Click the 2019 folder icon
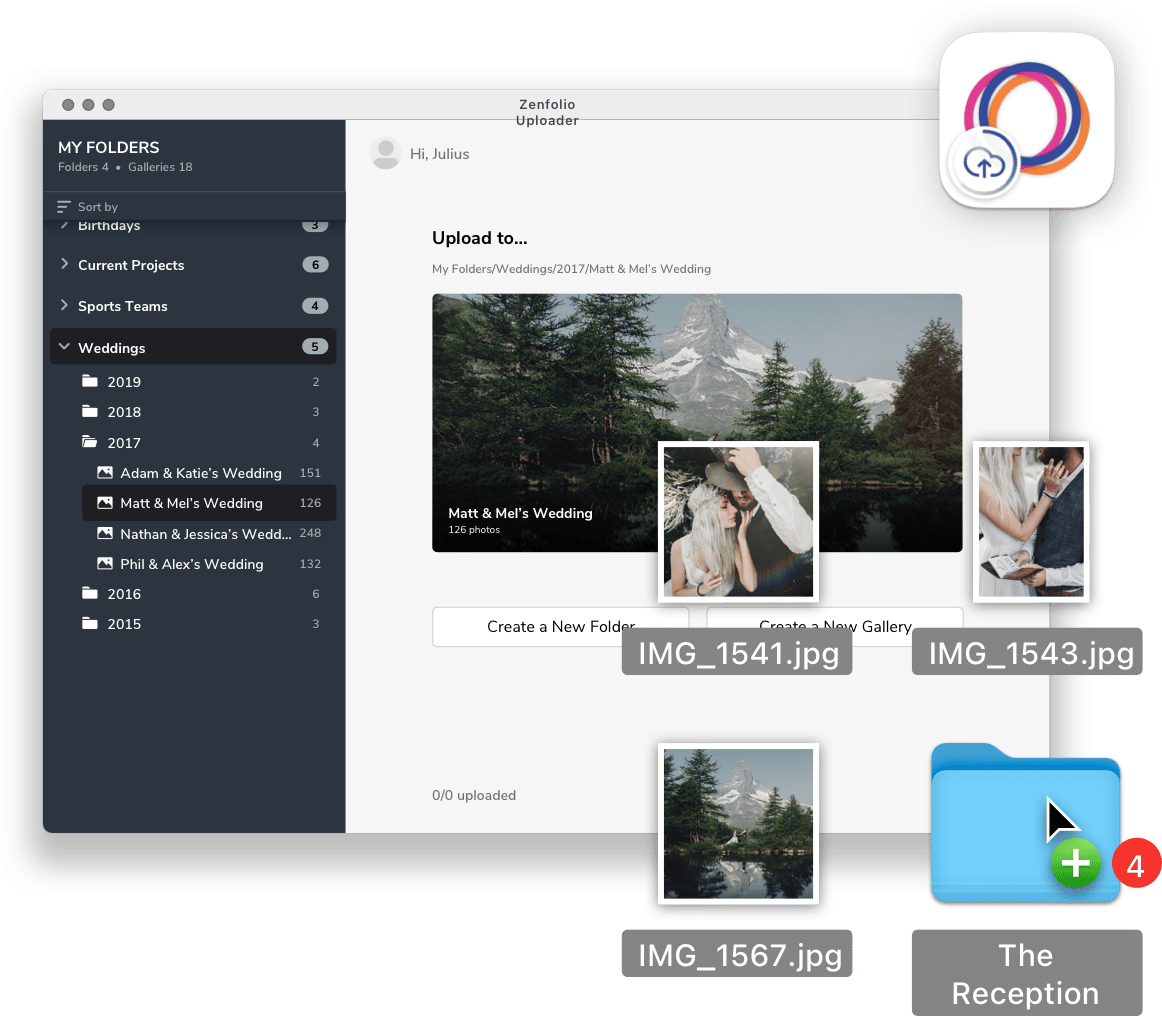 (91, 382)
